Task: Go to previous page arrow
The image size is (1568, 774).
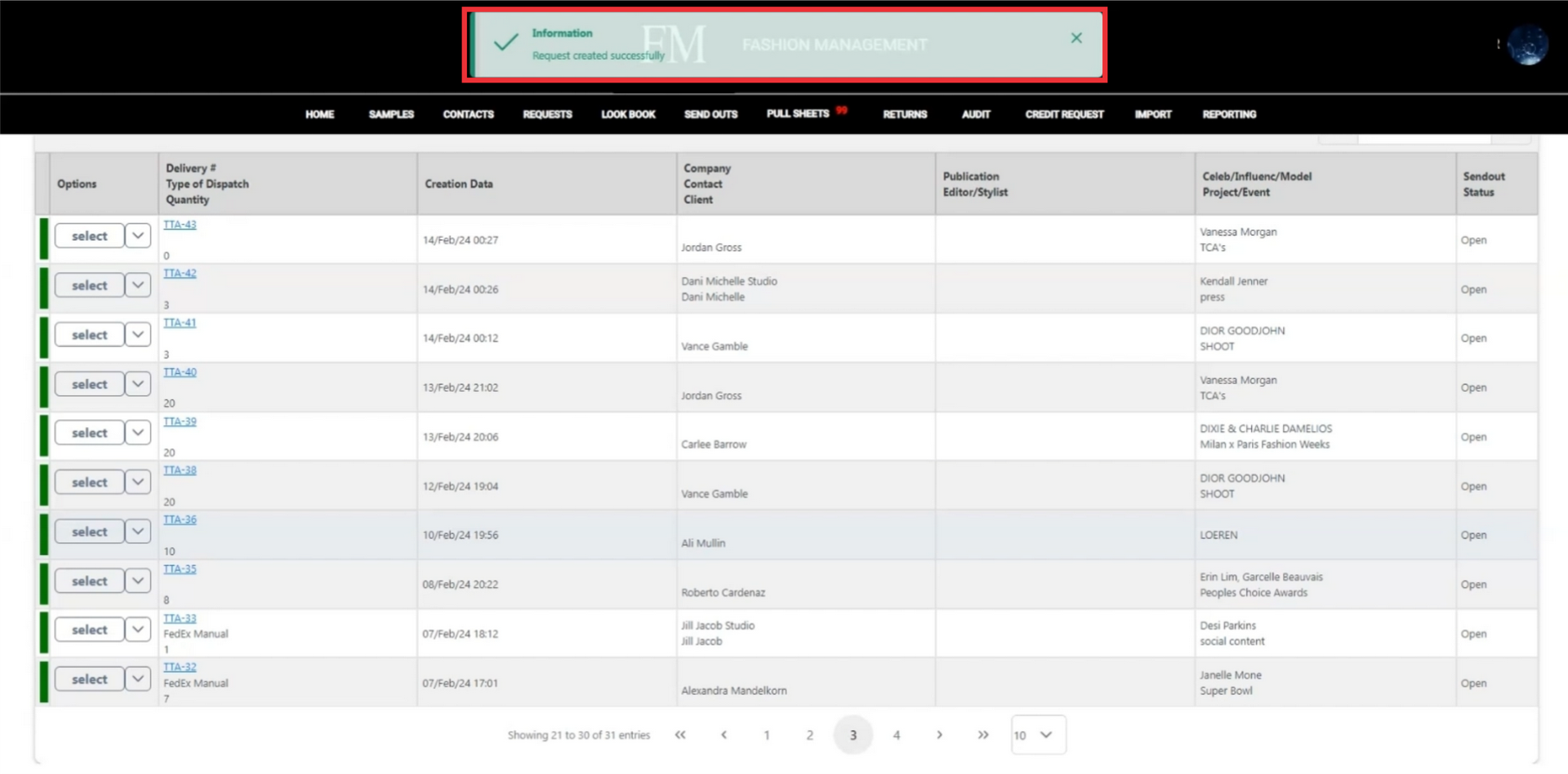Action: (x=724, y=735)
